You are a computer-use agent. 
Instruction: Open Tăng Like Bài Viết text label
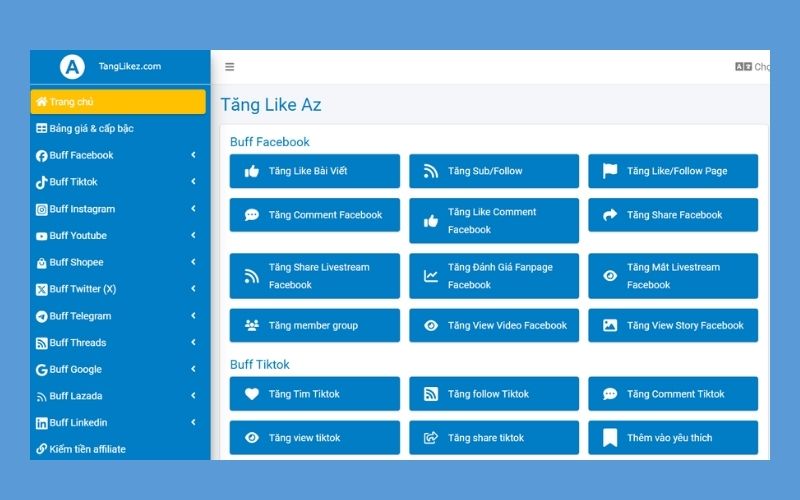point(308,171)
